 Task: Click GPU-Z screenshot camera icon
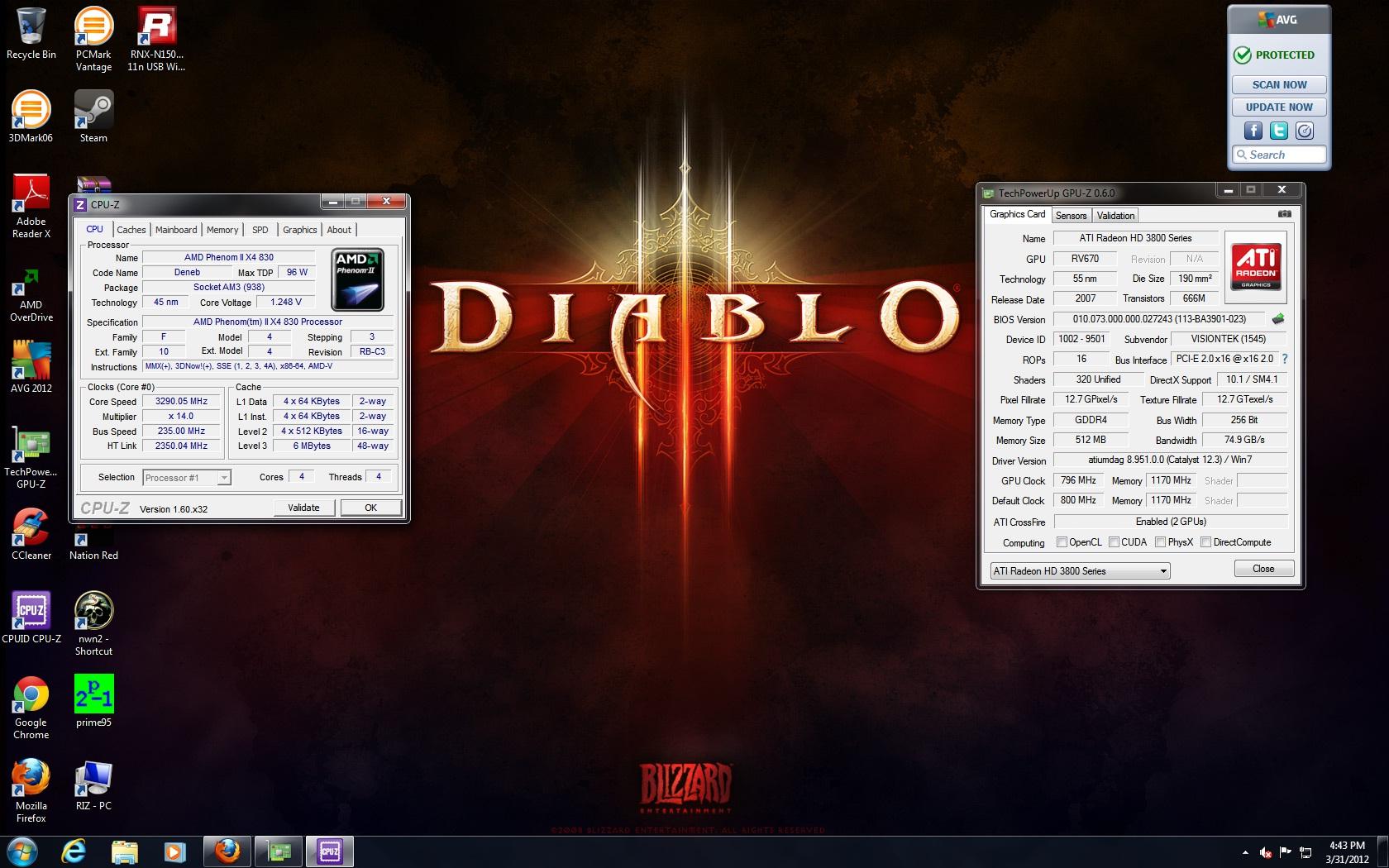1284,214
